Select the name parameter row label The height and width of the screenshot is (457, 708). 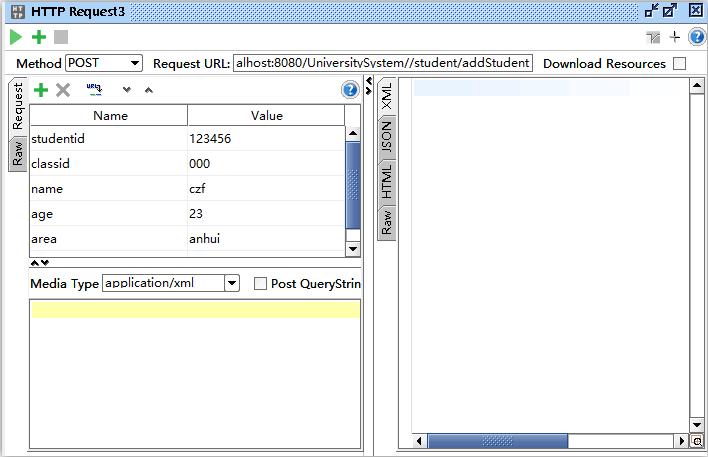pyautogui.click(x=47, y=189)
